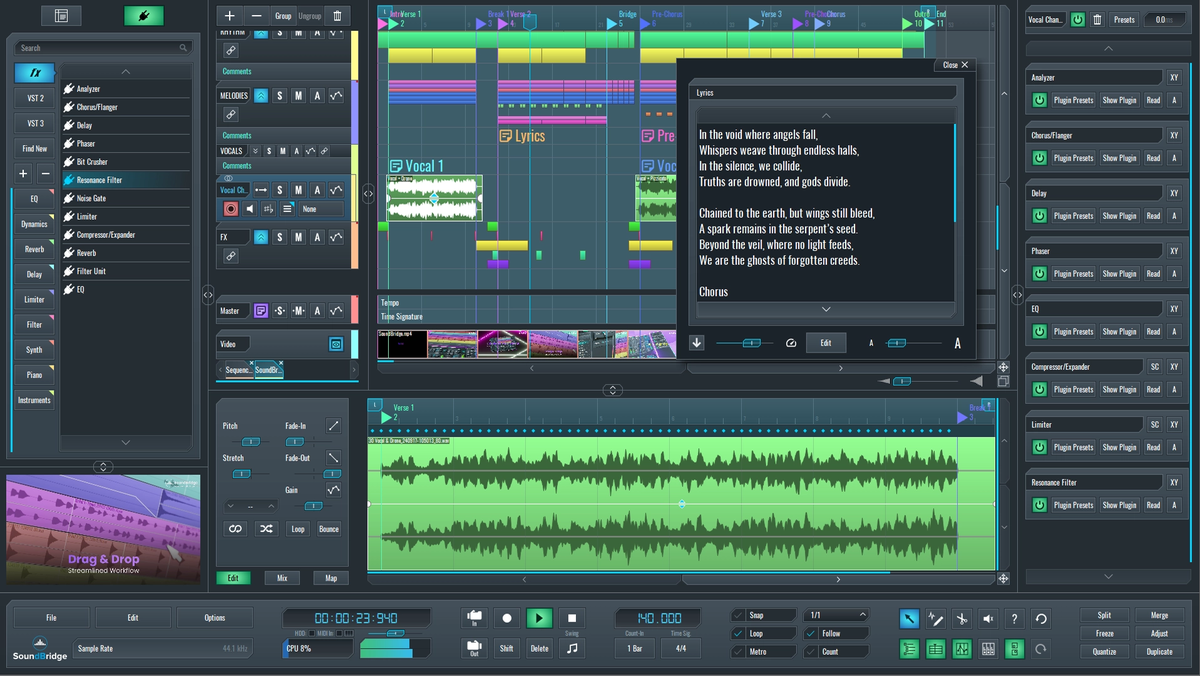Click the metronome swing note icon

pos(571,648)
